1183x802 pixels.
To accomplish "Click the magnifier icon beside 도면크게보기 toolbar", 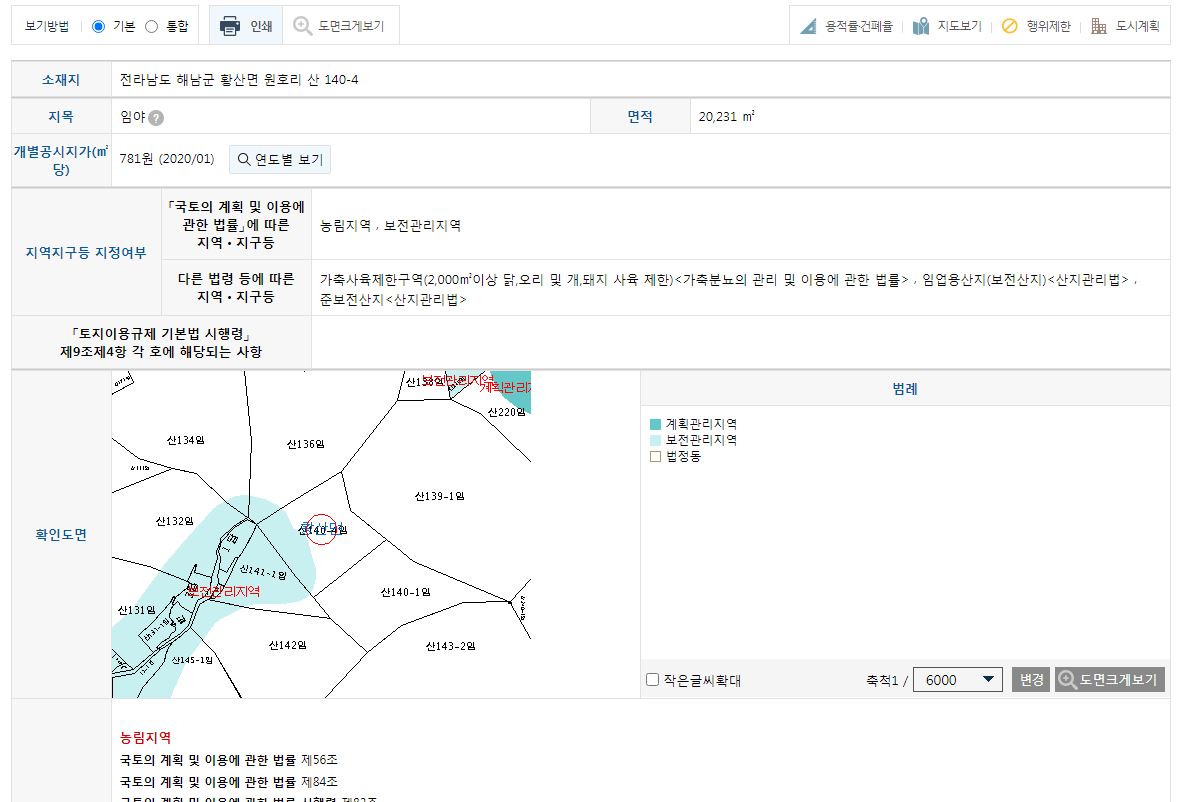I will (x=303, y=26).
